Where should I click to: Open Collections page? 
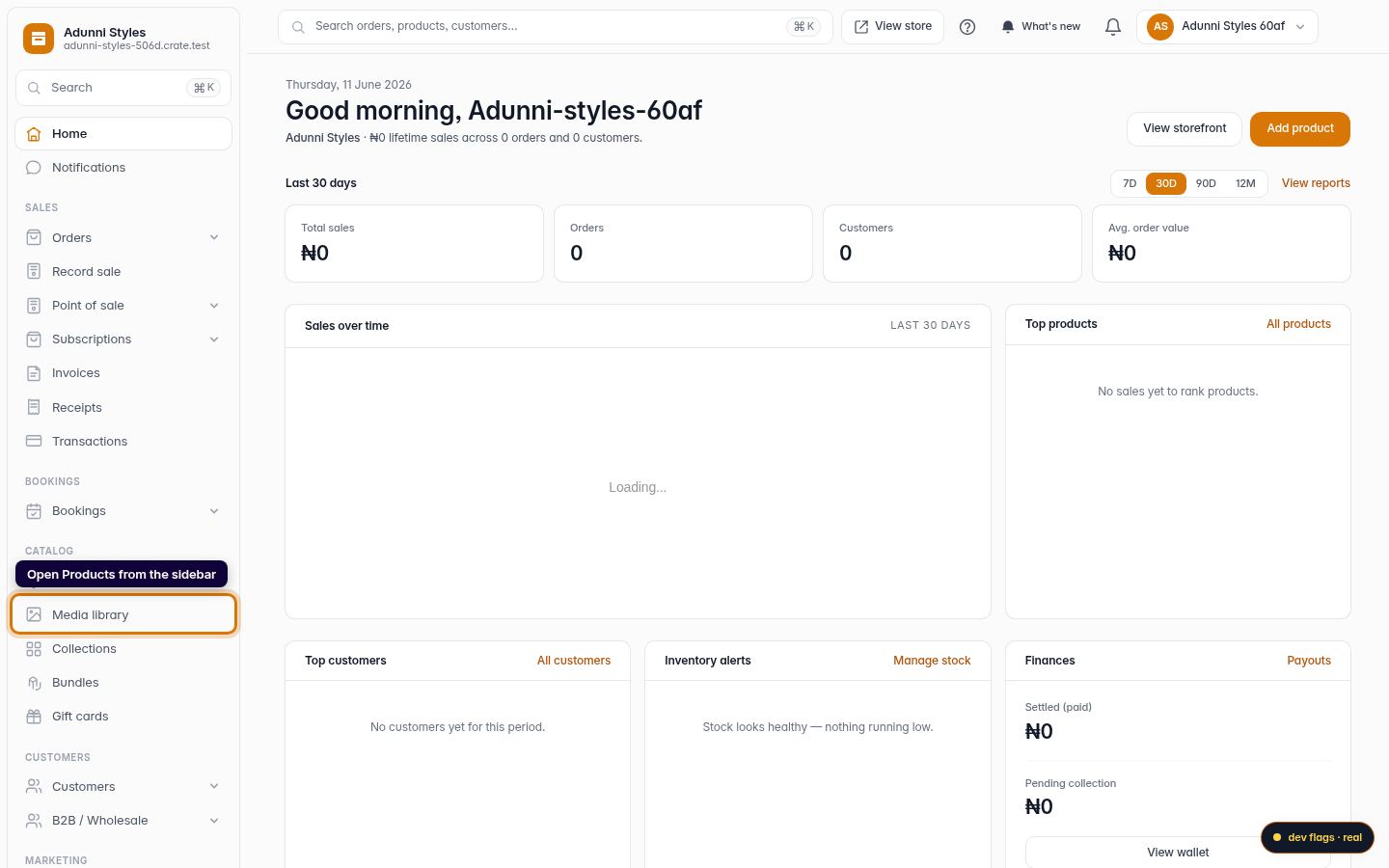[x=123, y=649]
